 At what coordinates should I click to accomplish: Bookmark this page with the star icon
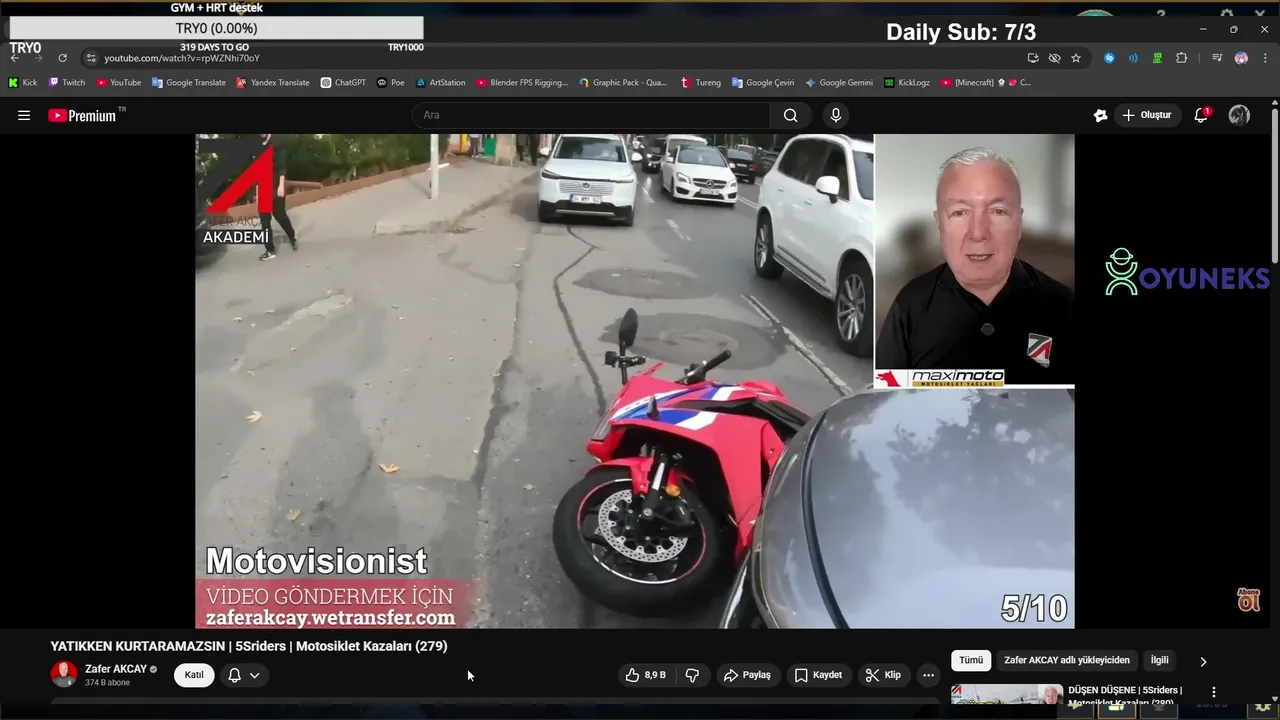pyautogui.click(x=1076, y=58)
